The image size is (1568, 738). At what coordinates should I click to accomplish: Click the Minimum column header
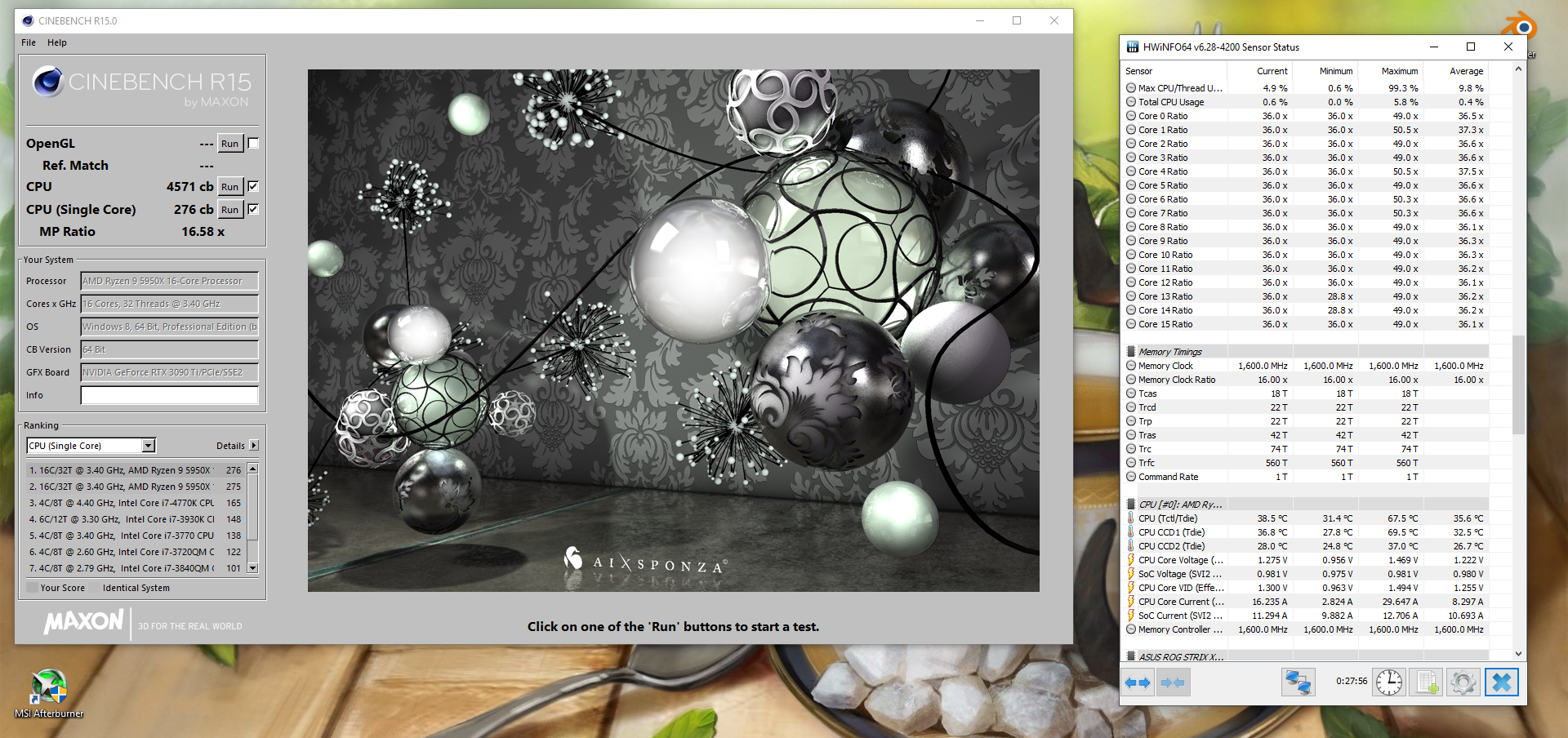point(1336,71)
